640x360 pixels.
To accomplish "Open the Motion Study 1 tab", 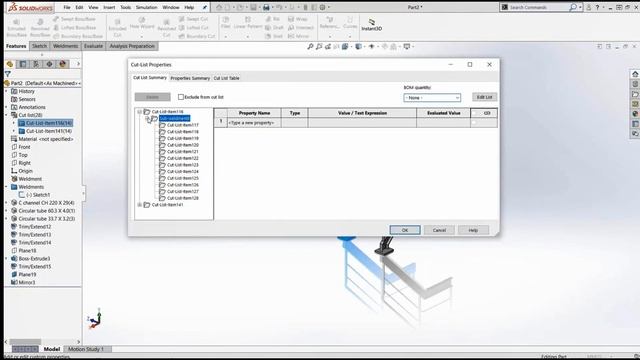I will [x=86, y=349].
